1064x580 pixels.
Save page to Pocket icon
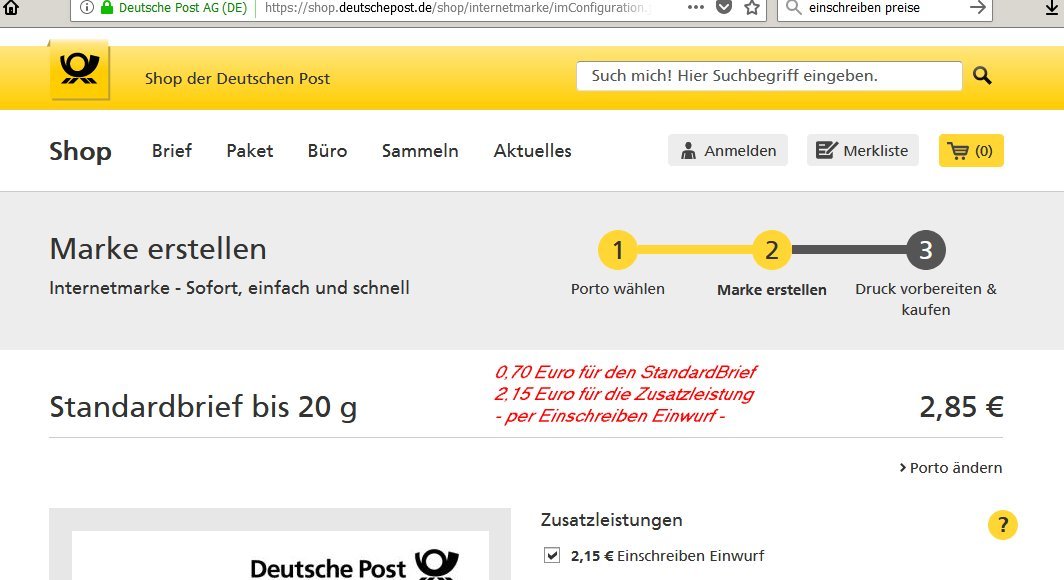(x=724, y=8)
